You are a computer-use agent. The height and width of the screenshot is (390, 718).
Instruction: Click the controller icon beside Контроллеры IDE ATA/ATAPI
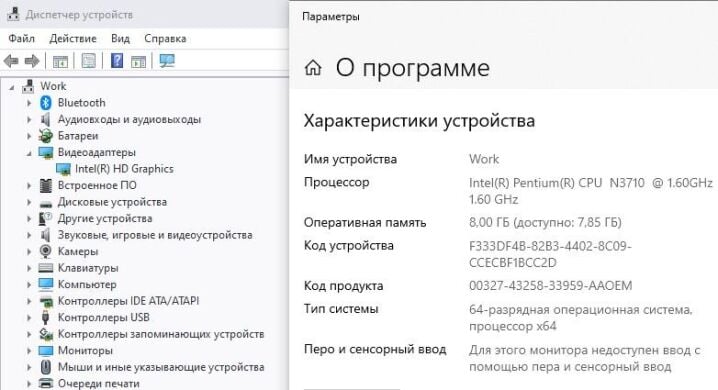[x=46, y=301]
